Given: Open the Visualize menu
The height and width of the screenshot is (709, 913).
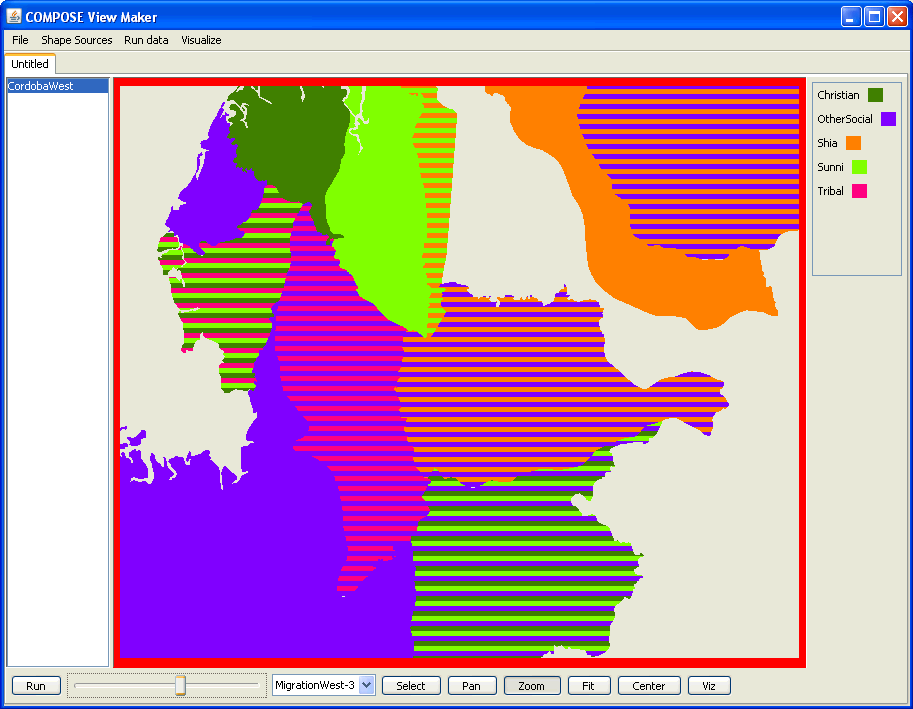Looking at the screenshot, I should point(201,40).
